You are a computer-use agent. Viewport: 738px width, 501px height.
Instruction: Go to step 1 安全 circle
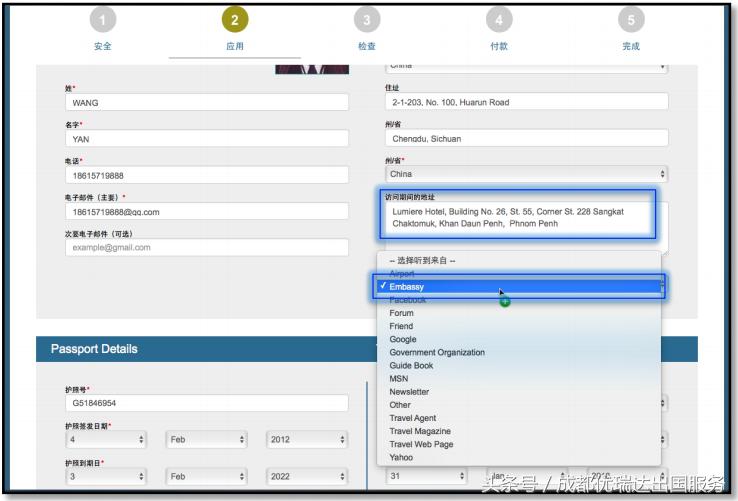click(x=103, y=20)
